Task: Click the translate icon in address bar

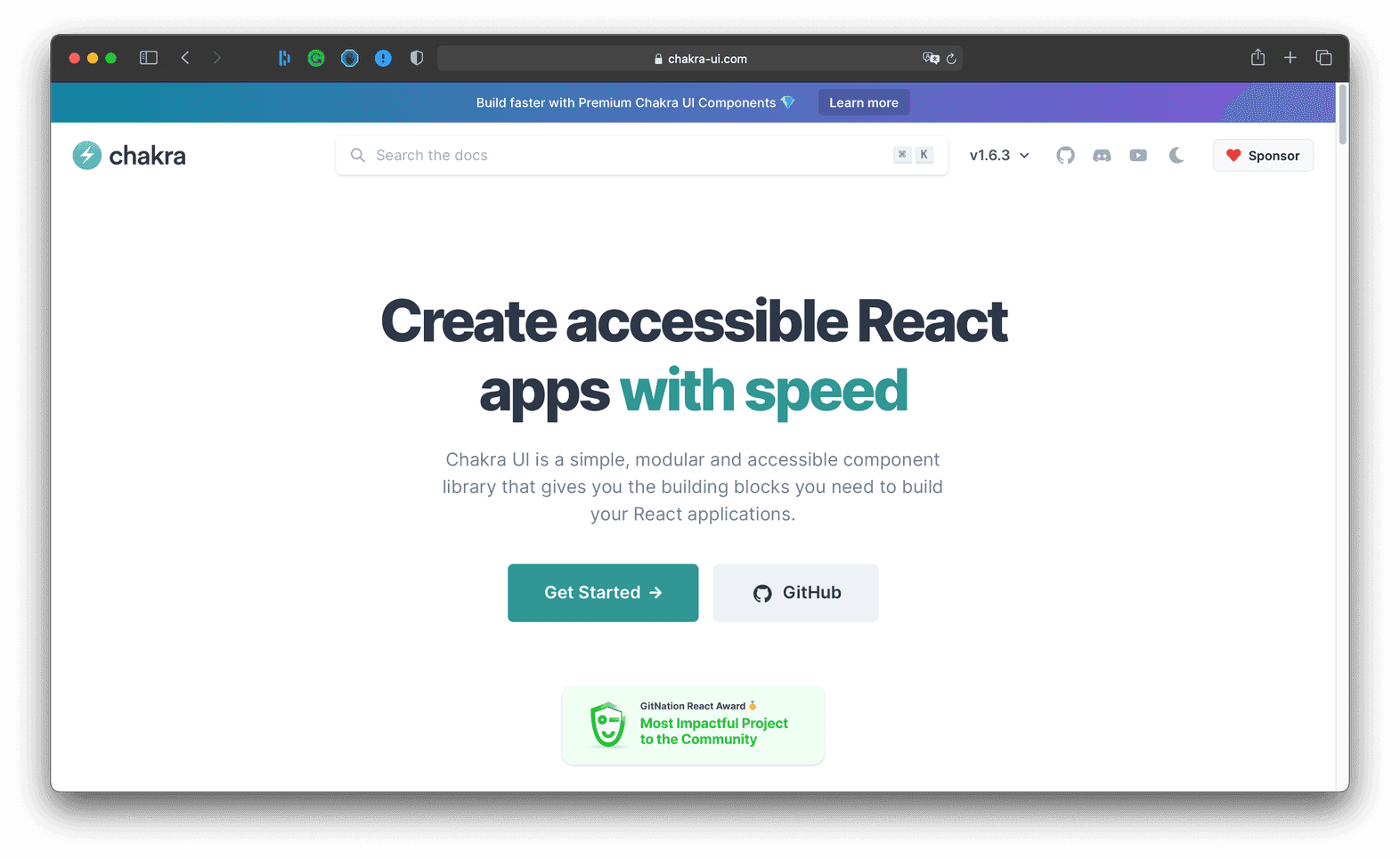Action: click(931, 59)
